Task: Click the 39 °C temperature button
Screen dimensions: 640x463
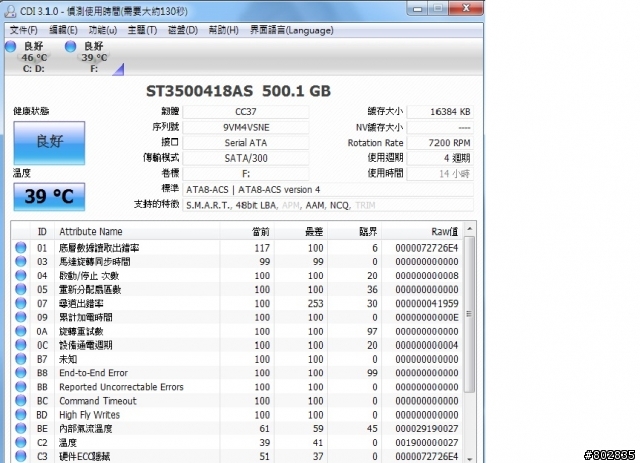Action: 49,196
